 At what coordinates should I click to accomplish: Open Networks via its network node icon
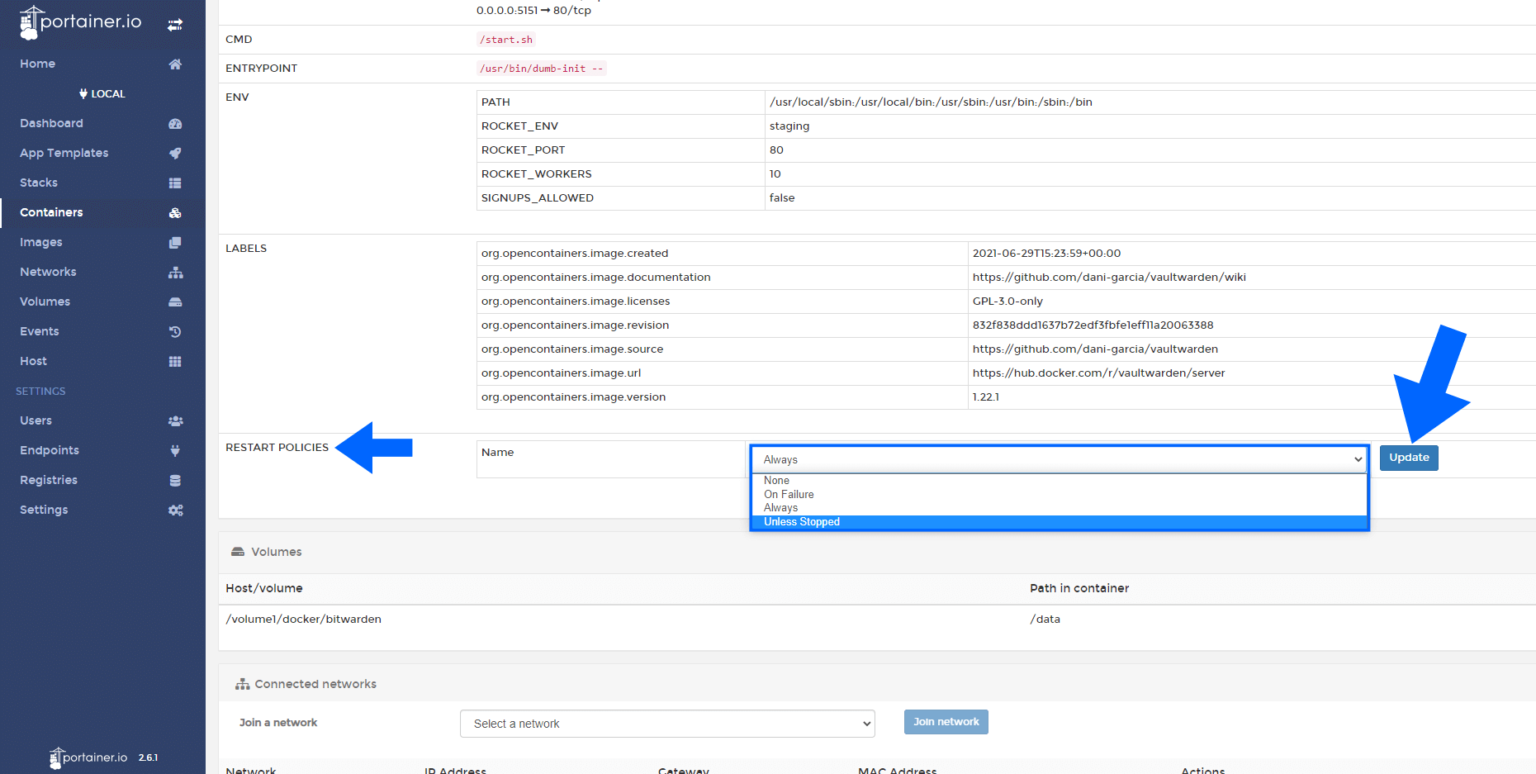pos(175,271)
